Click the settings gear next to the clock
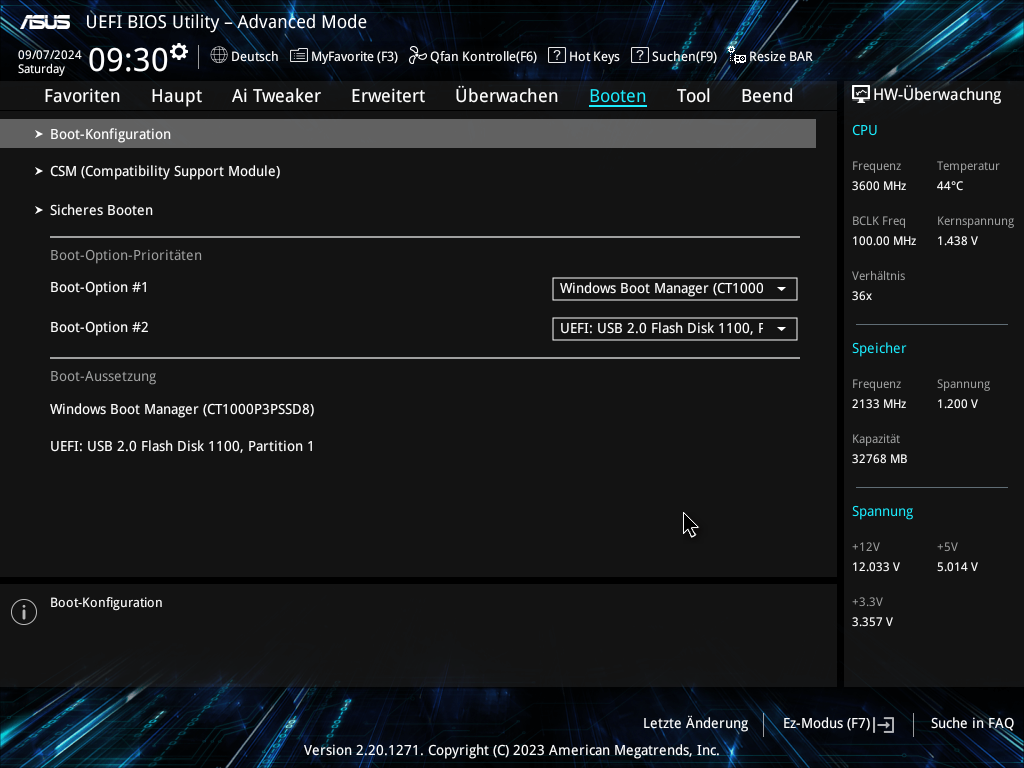The image size is (1024, 768). point(179,52)
